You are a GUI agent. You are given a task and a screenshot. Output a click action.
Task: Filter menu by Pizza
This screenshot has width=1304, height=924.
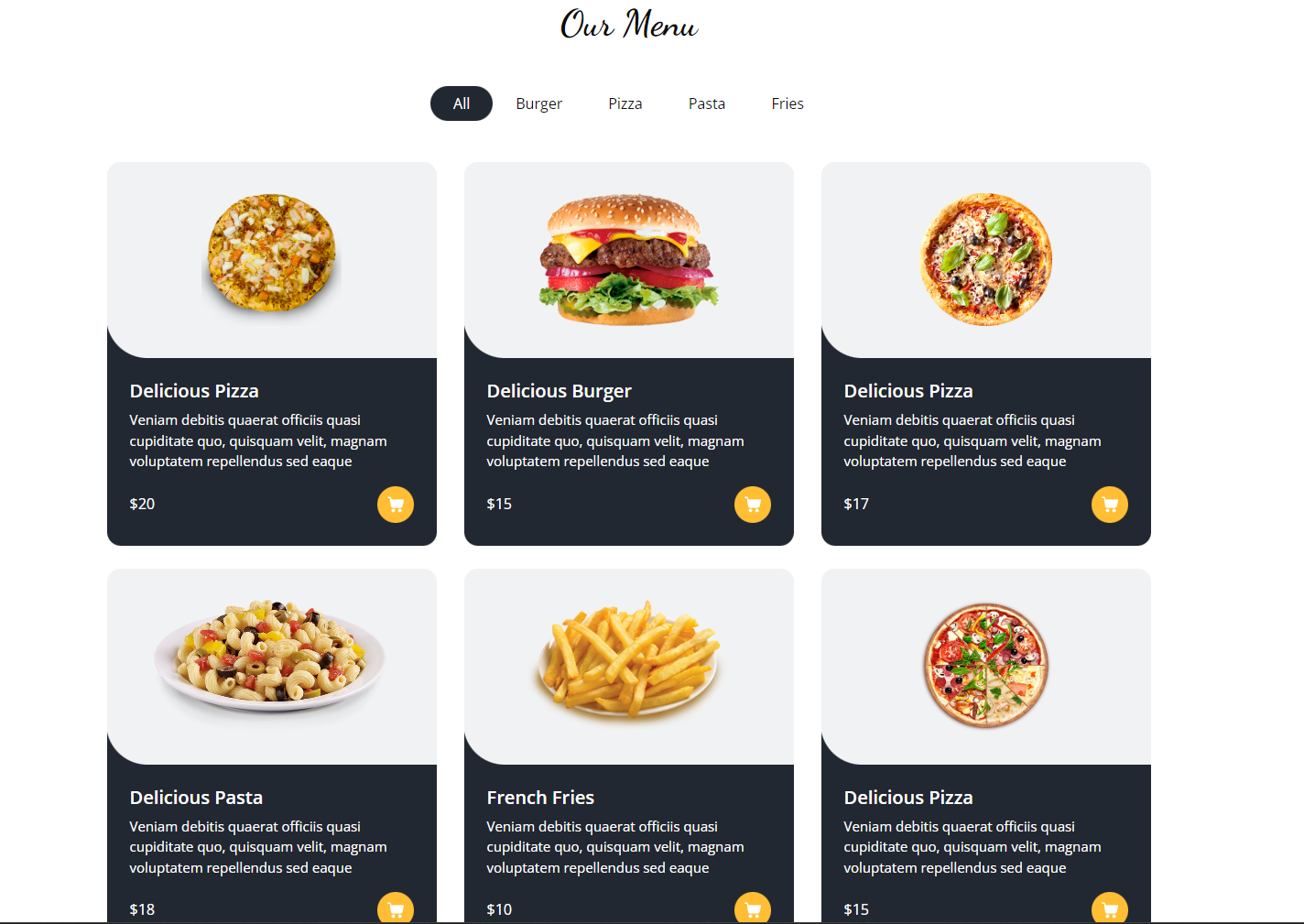[x=625, y=103]
